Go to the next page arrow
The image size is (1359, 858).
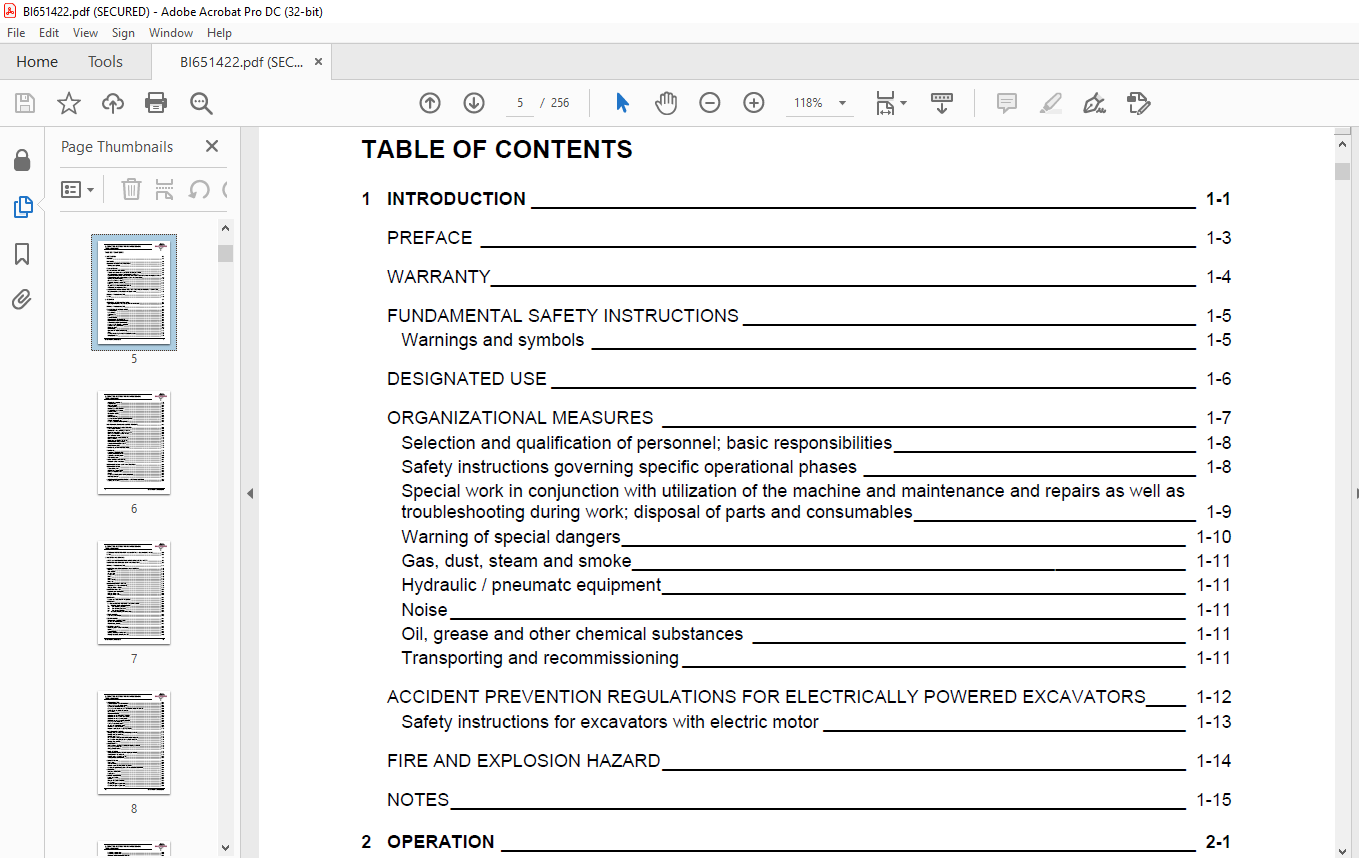click(x=474, y=103)
